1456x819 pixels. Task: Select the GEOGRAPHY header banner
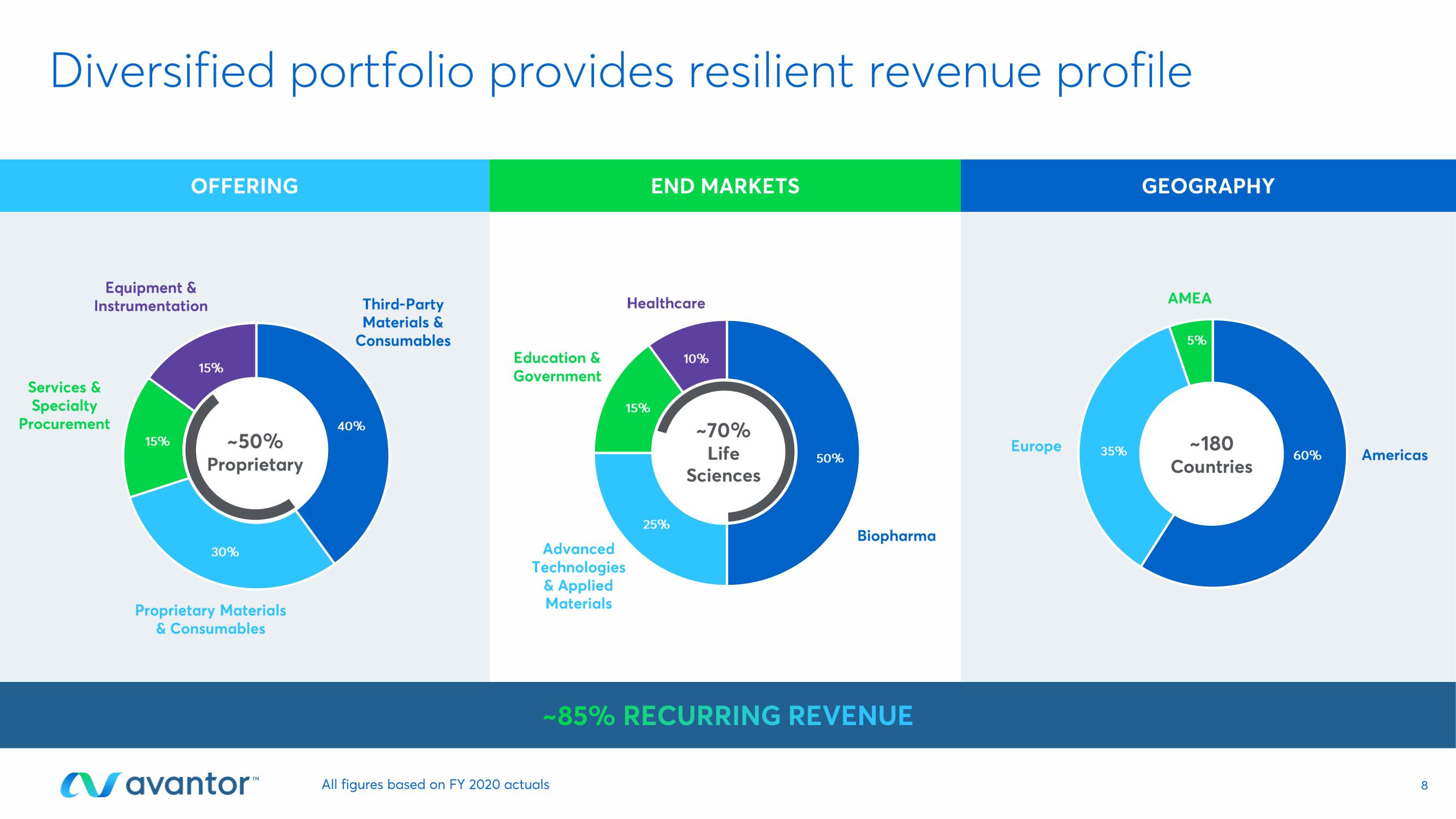tap(1209, 186)
